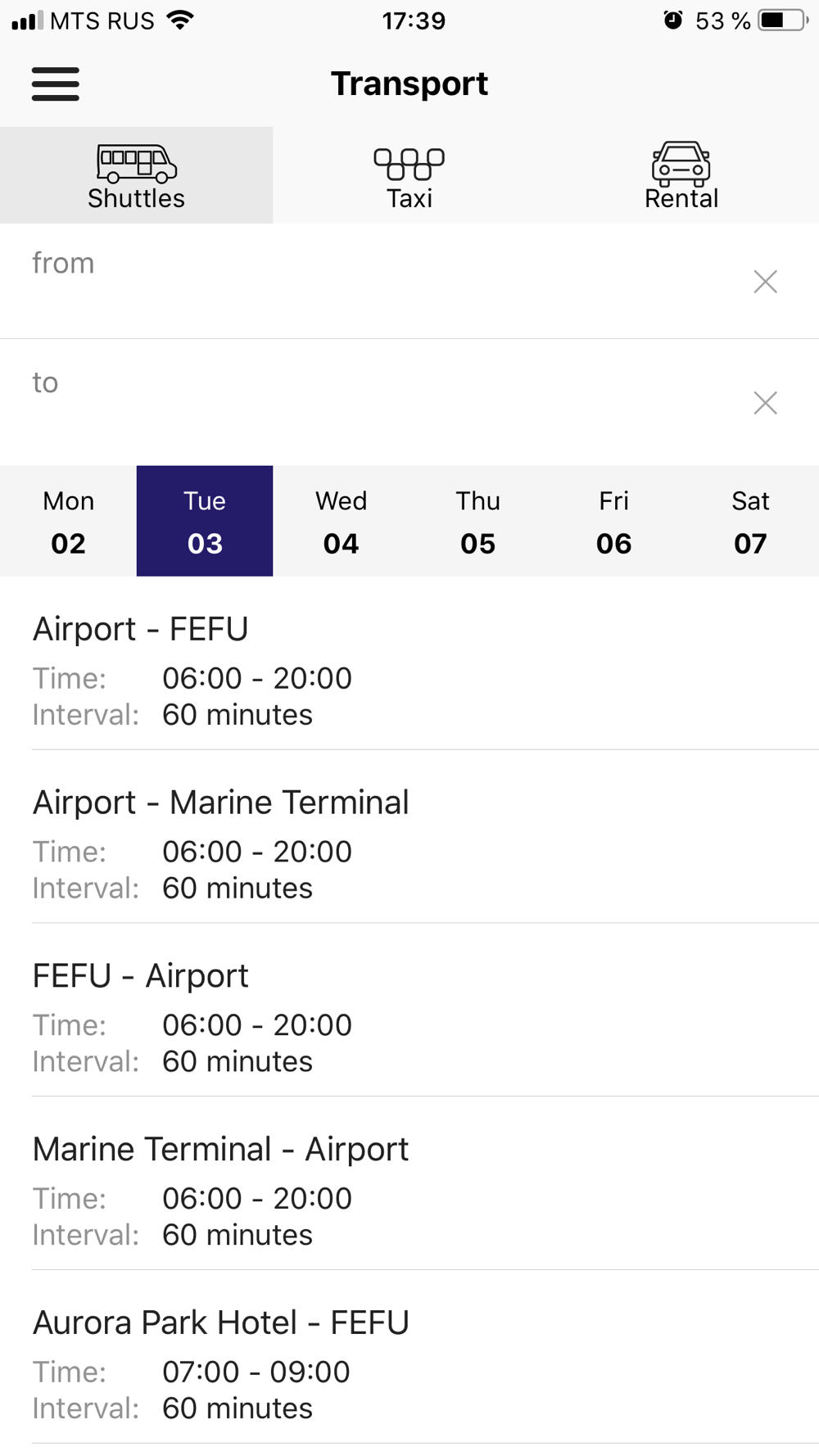Screen dimensions: 819x1456
Task: Tap the battery indicator in status bar
Action: point(781,20)
